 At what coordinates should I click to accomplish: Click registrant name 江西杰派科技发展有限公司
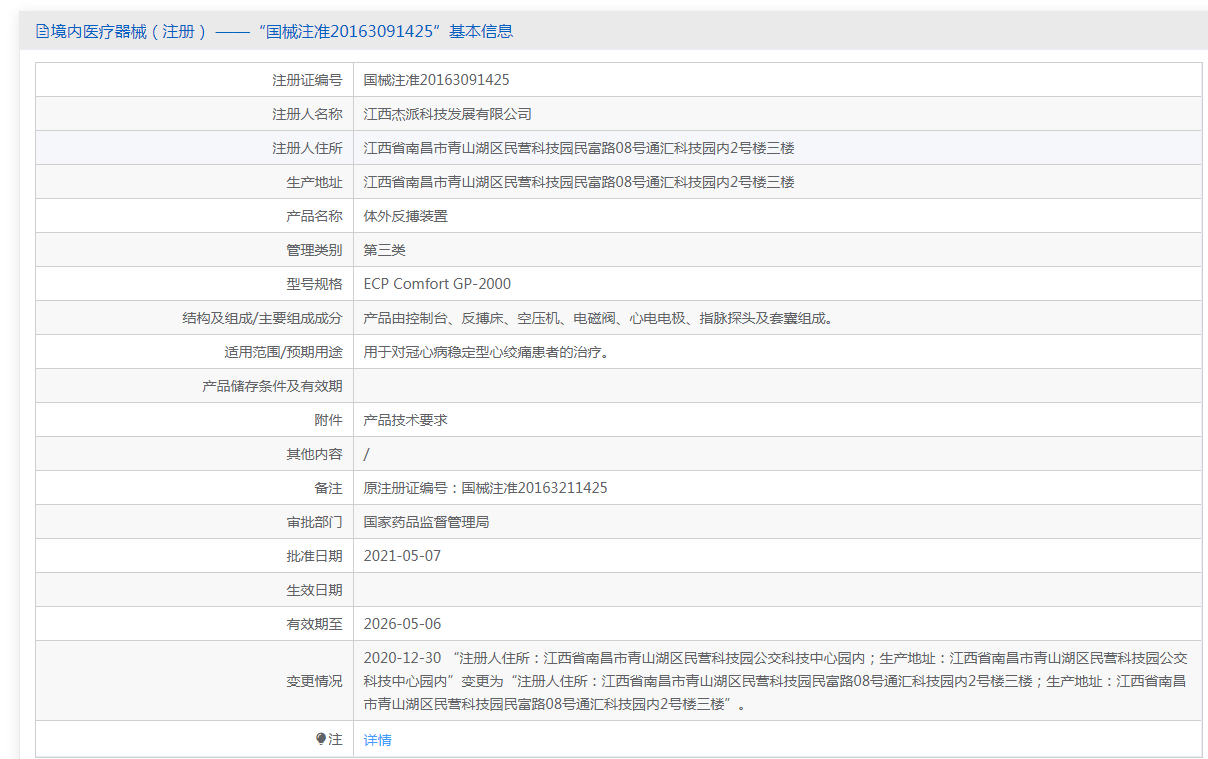coord(448,114)
